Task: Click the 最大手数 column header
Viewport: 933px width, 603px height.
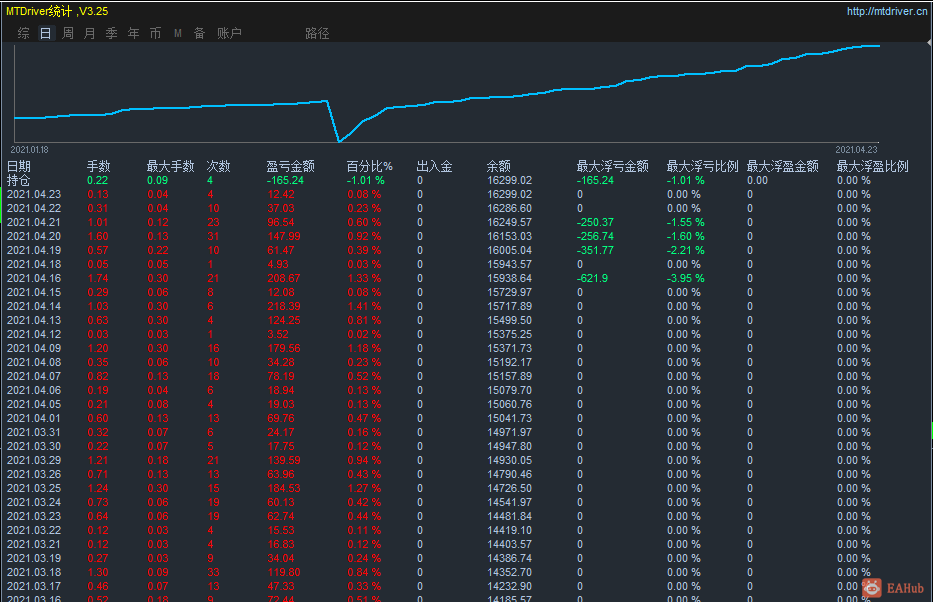Action: (170, 166)
